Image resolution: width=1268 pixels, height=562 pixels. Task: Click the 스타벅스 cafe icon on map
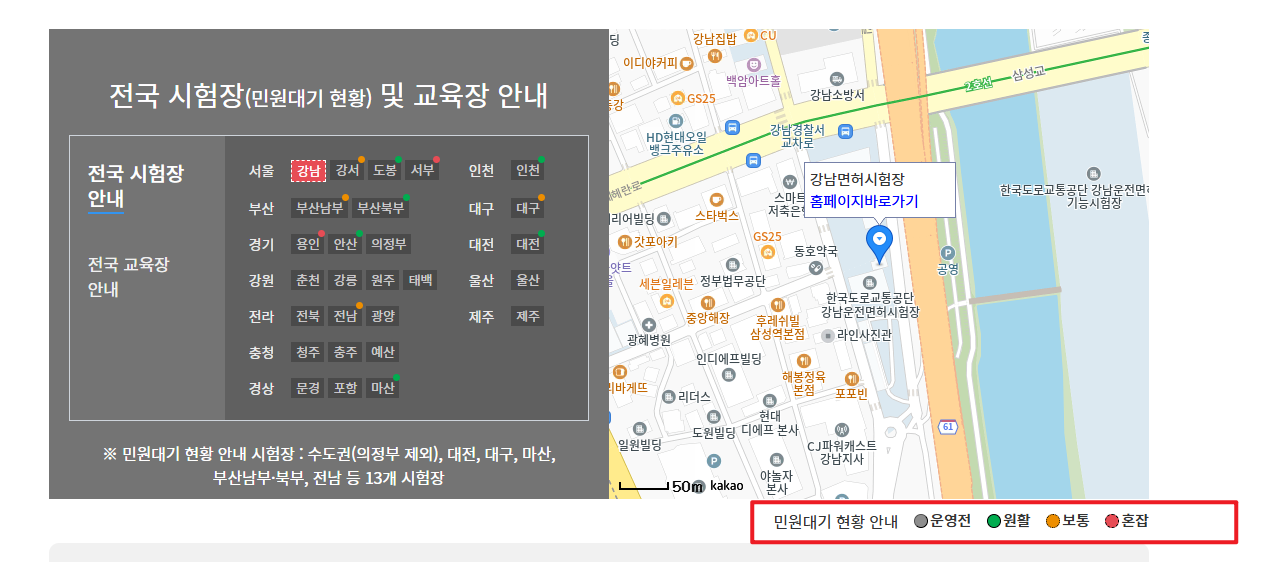(x=715, y=199)
